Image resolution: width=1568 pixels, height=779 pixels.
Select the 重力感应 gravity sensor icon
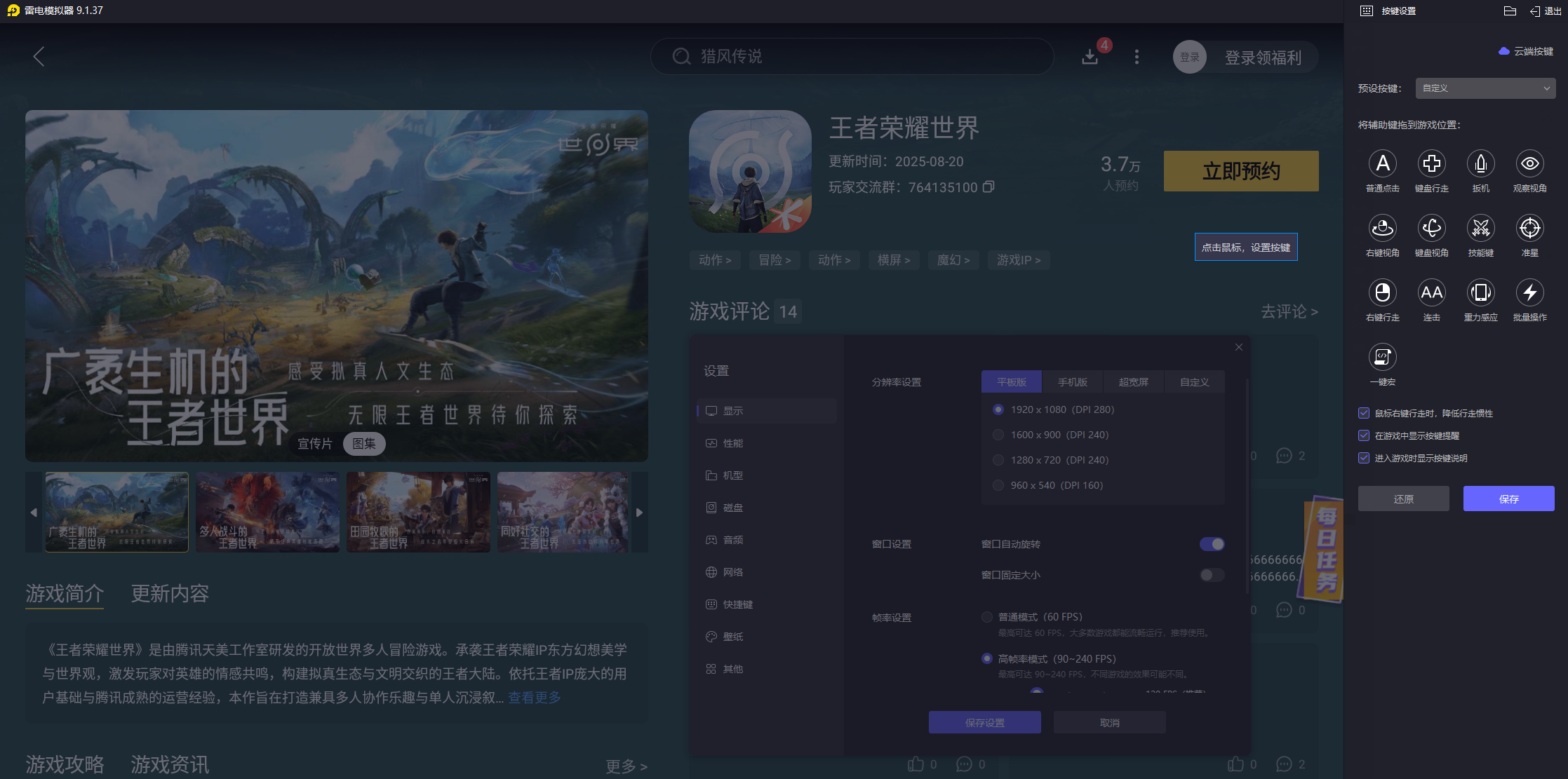[x=1480, y=292]
